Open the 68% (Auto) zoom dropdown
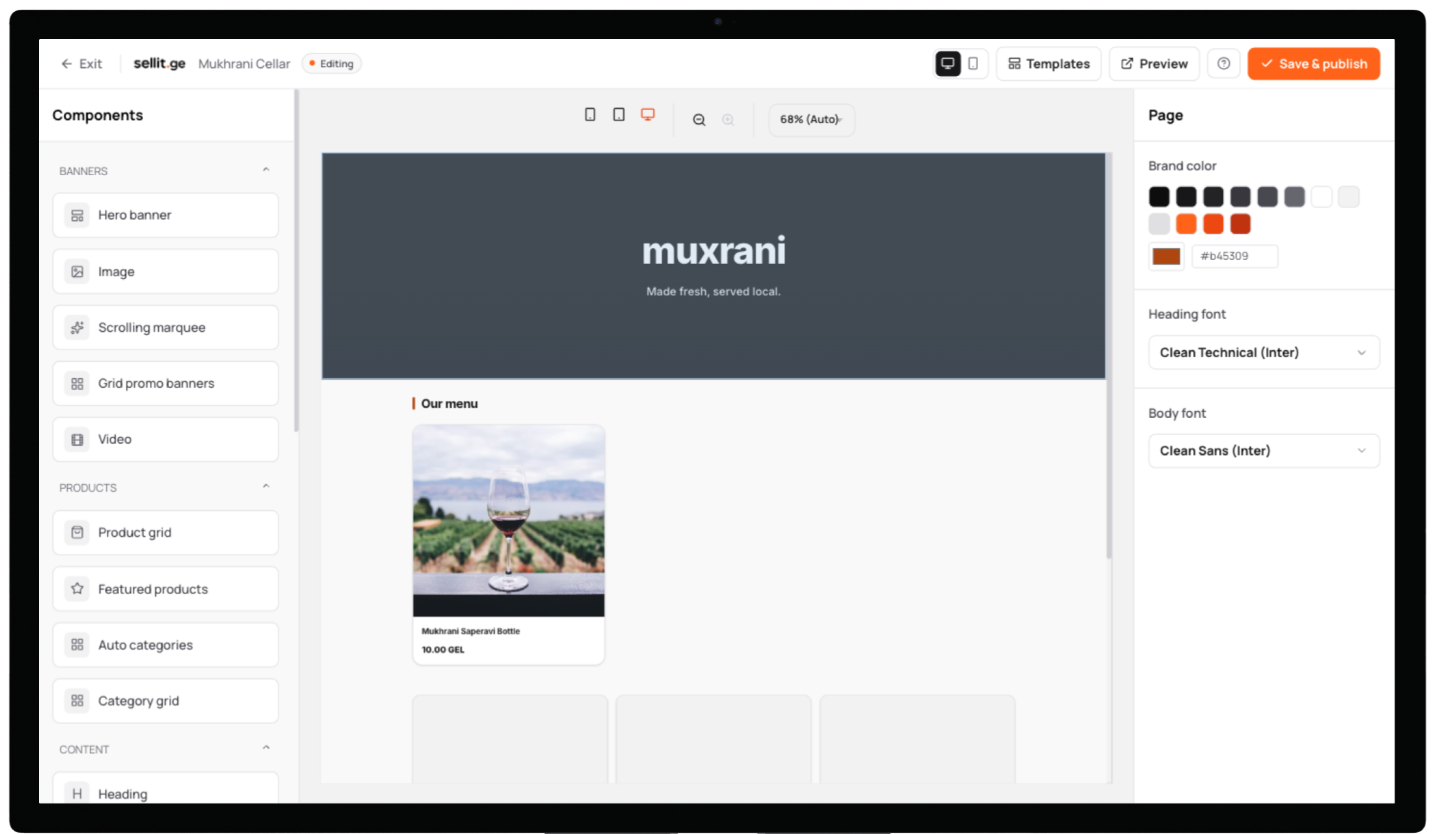 coord(811,120)
